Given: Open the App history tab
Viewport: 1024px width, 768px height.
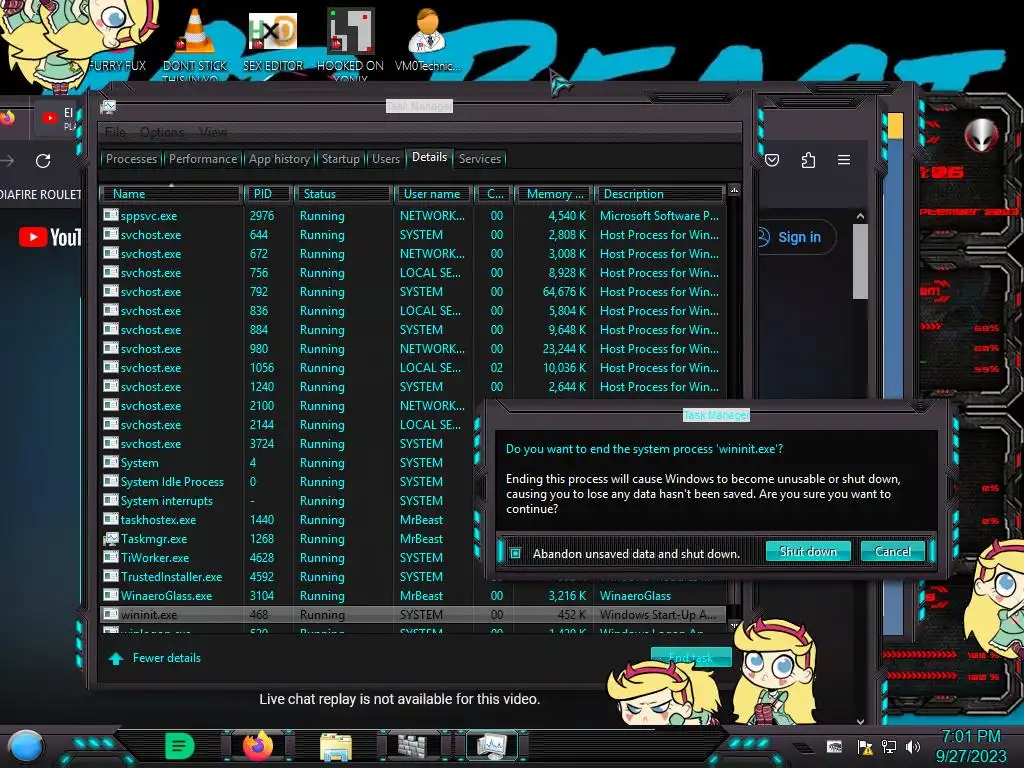Looking at the screenshot, I should (x=279, y=159).
